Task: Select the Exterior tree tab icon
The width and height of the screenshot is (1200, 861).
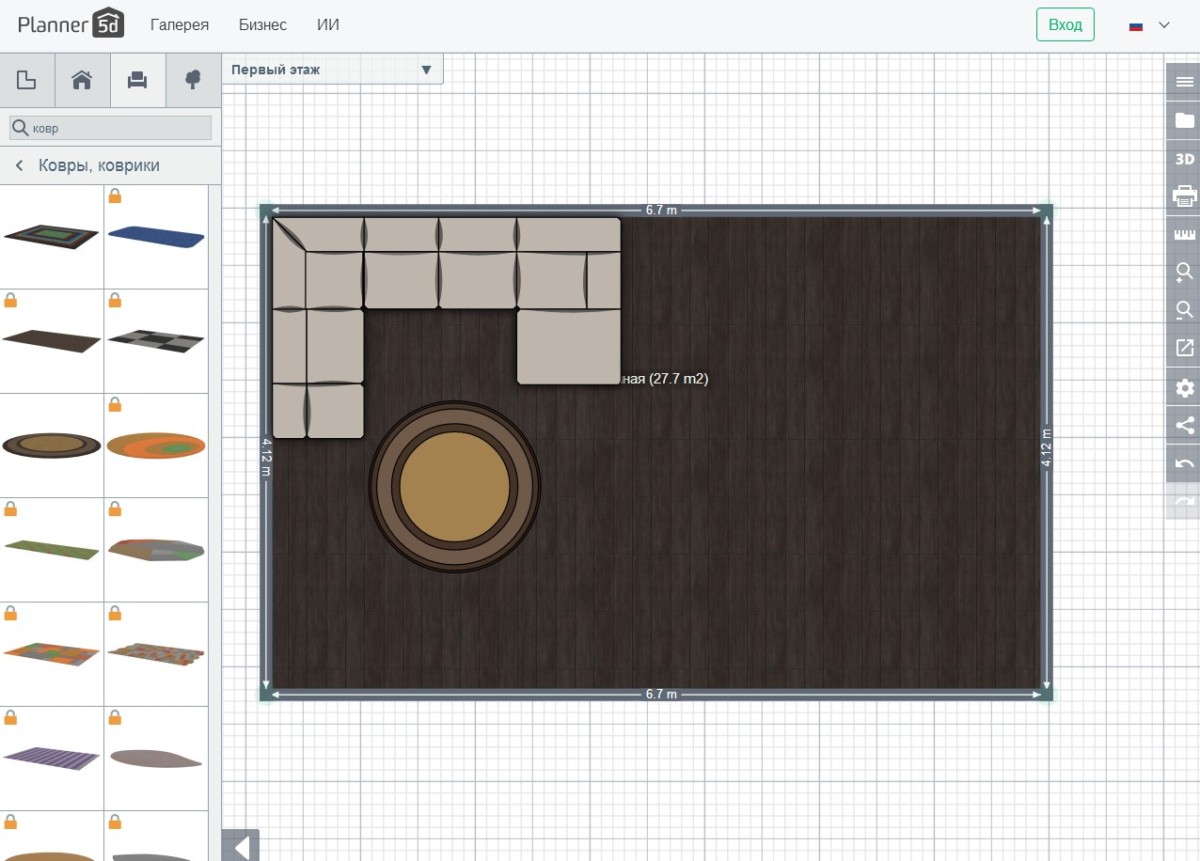Action: click(x=193, y=80)
